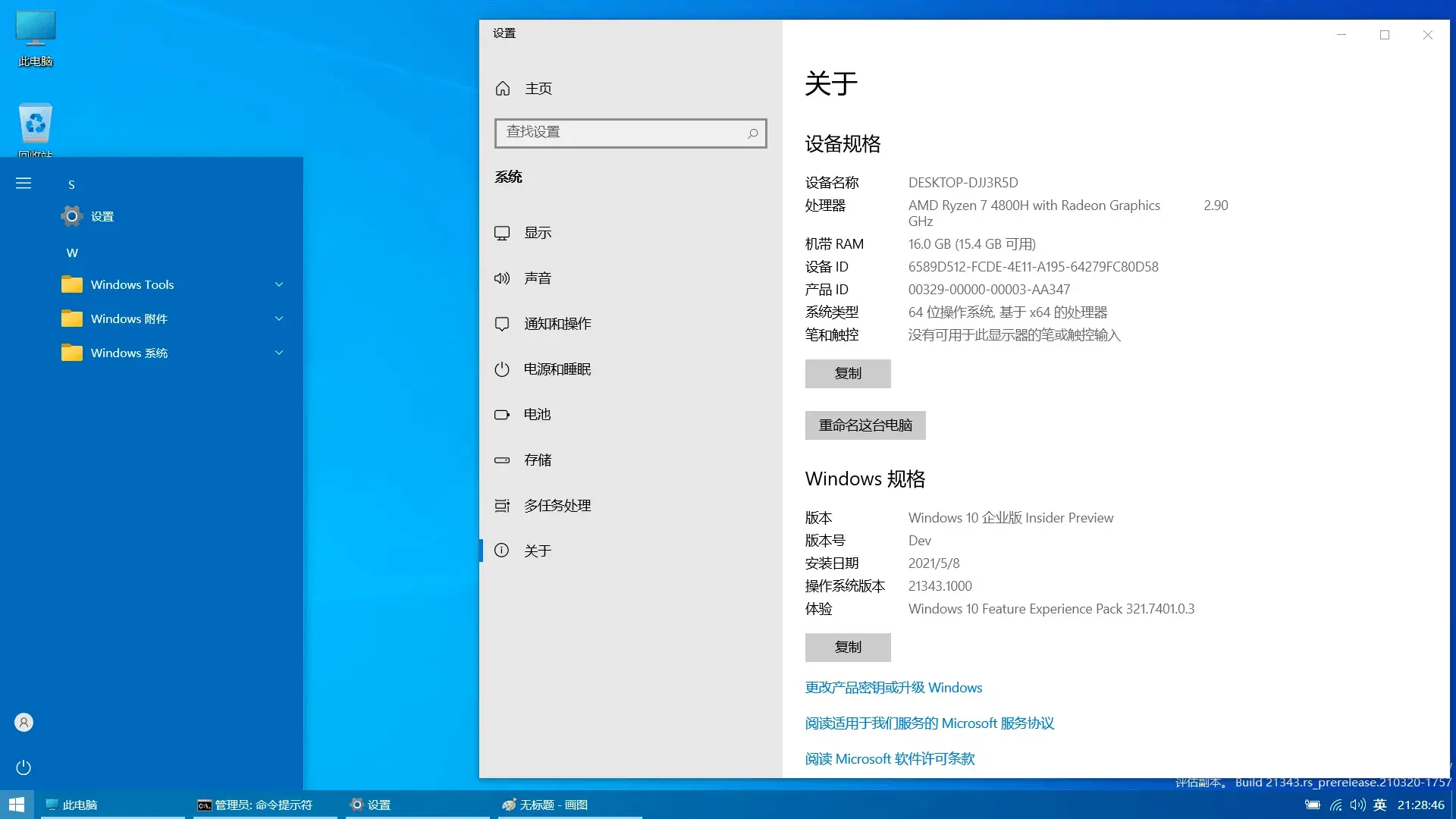Viewport: 1456px width, 819px height.
Task: Click the clock 21:28:46 in taskbar
Action: [x=1421, y=805]
